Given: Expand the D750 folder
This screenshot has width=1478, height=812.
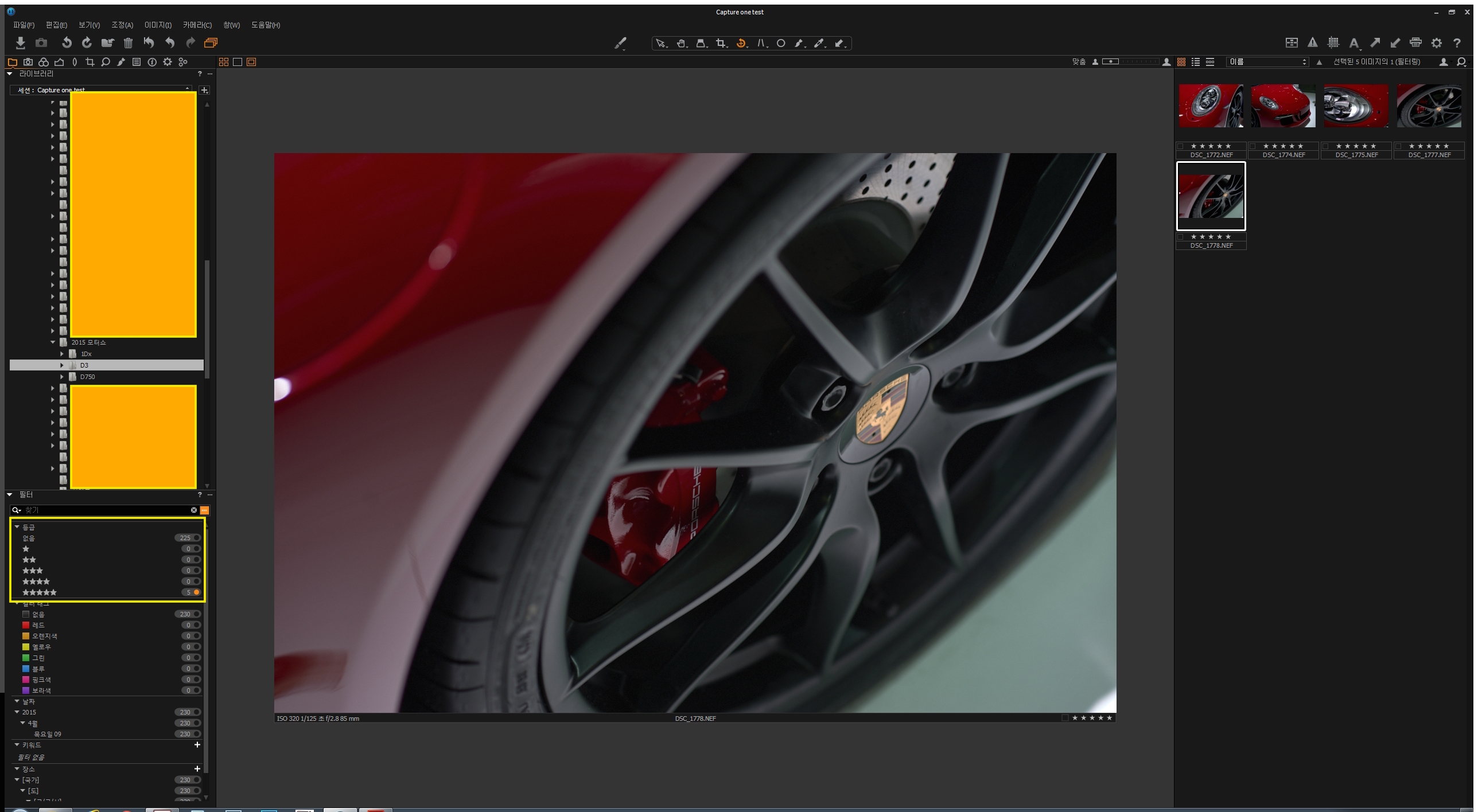Looking at the screenshot, I should click(x=62, y=377).
